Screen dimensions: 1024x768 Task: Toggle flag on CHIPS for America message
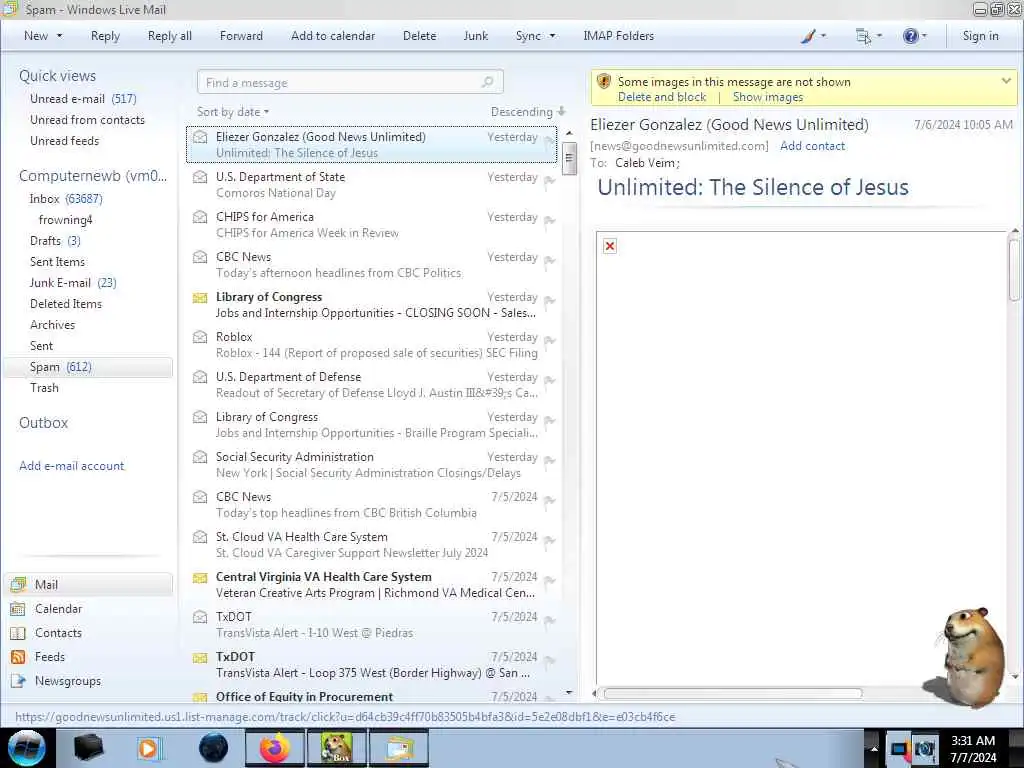point(549,221)
